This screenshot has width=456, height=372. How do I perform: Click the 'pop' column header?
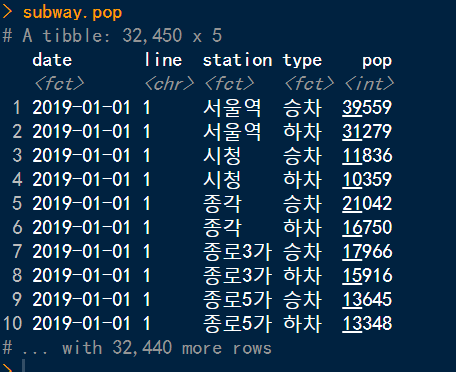tap(377, 62)
